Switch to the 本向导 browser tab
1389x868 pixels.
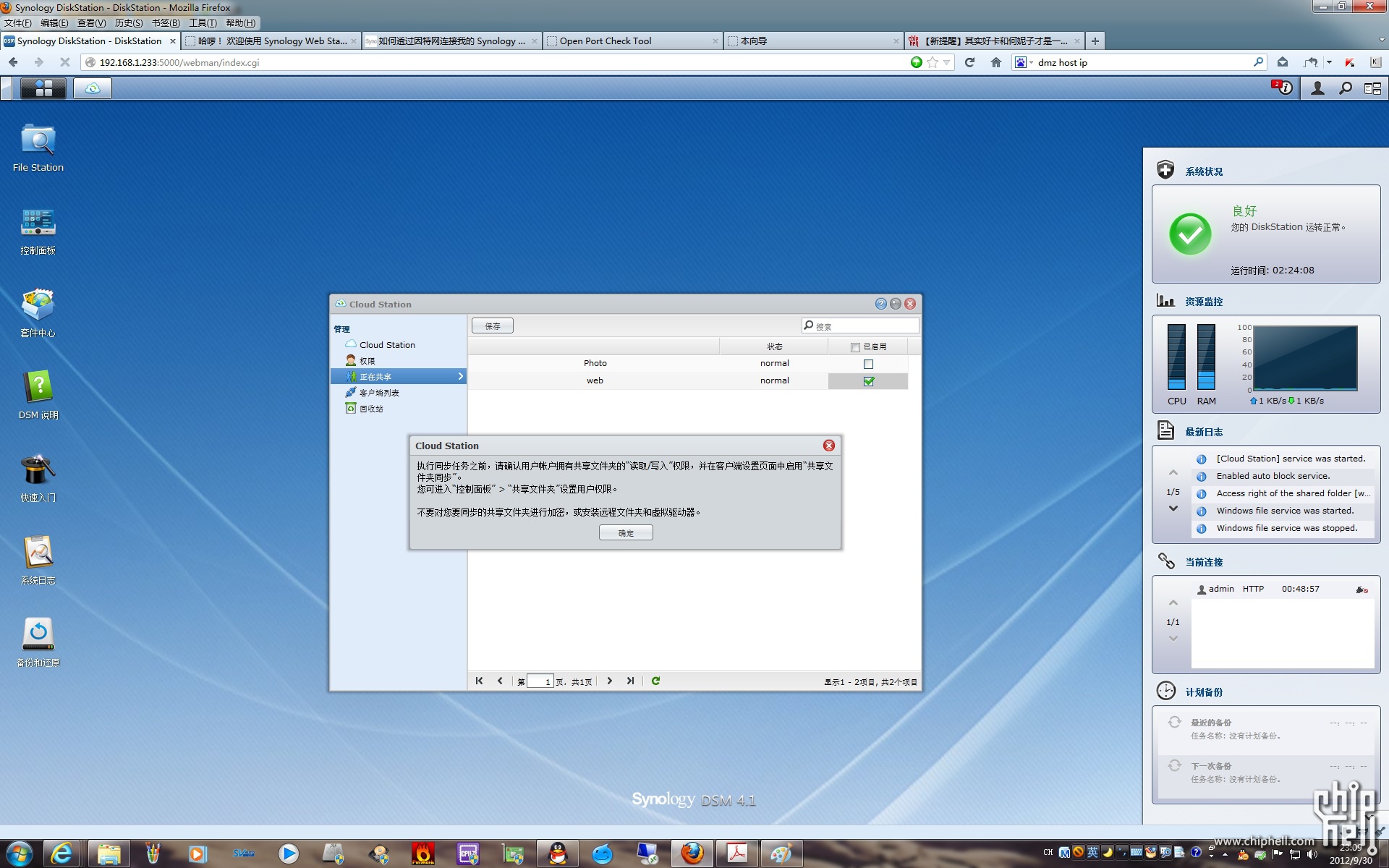point(812,41)
